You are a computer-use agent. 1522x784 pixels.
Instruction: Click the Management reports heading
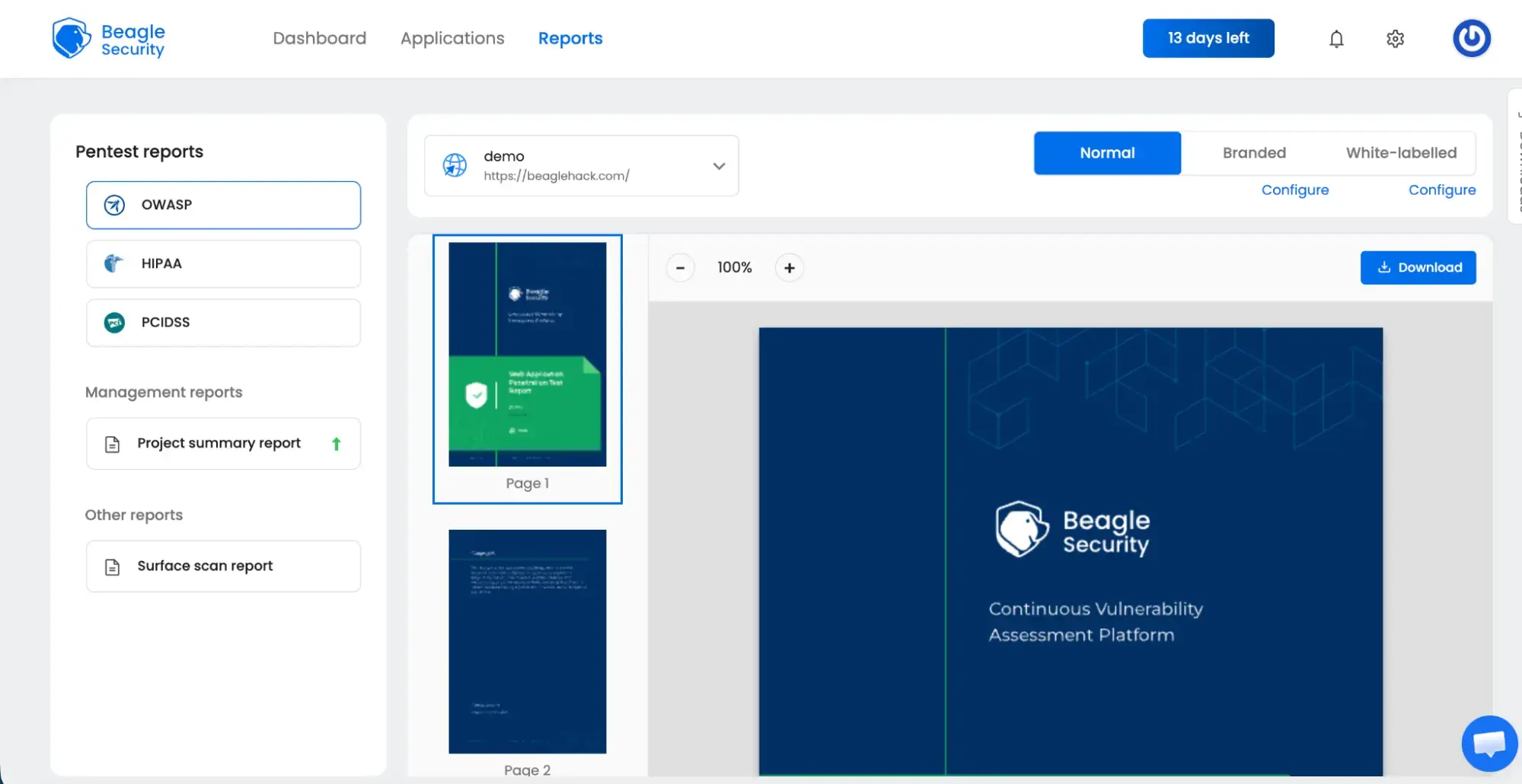coord(164,392)
